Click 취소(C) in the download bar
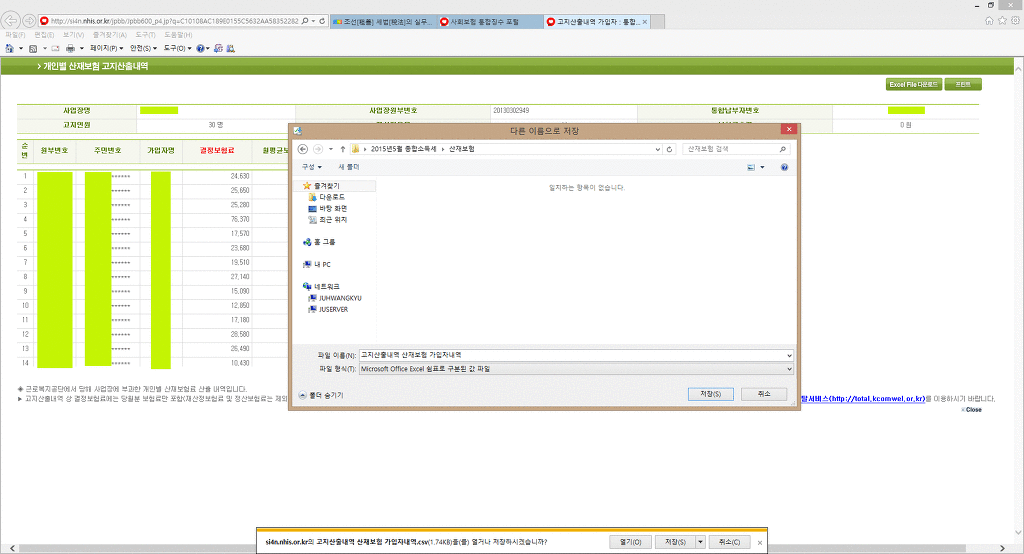The height and width of the screenshot is (554, 1024). 729,542
